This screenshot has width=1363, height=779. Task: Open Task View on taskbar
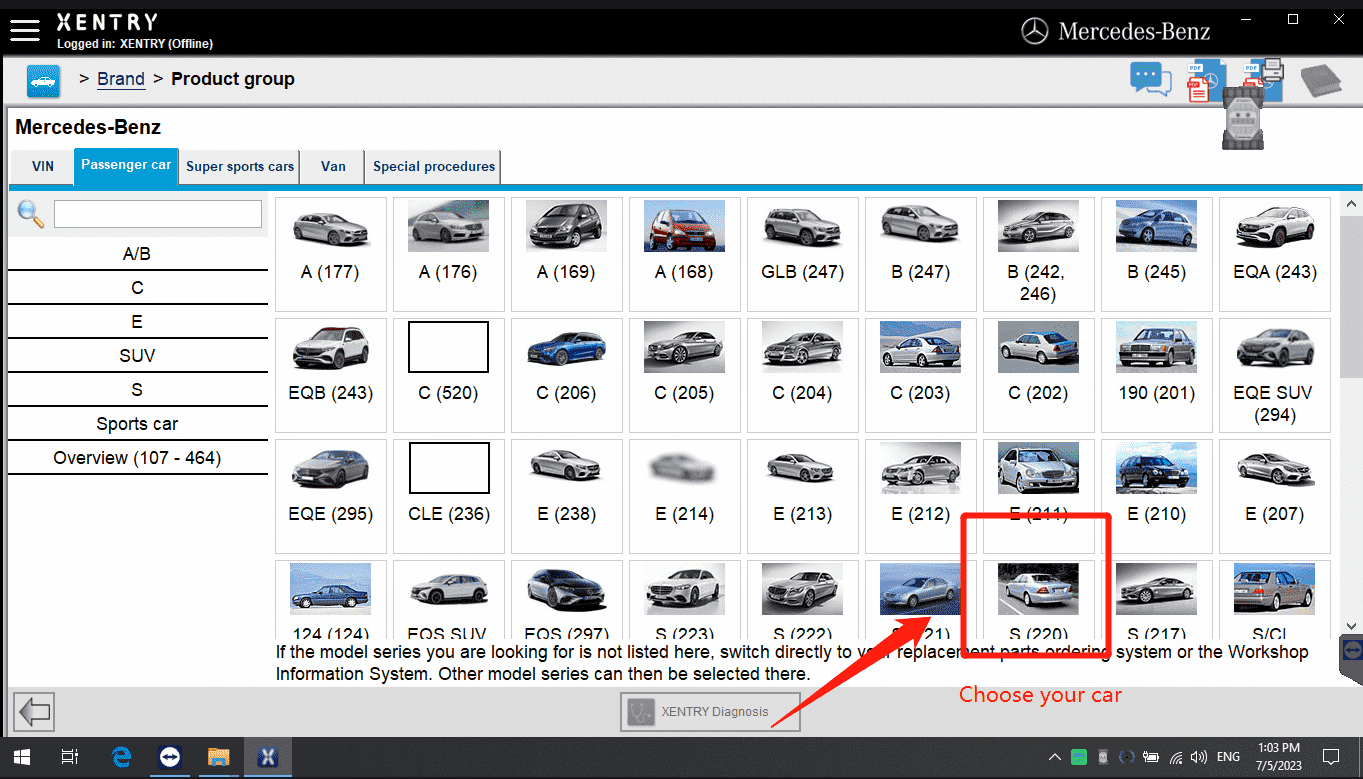tap(70, 758)
